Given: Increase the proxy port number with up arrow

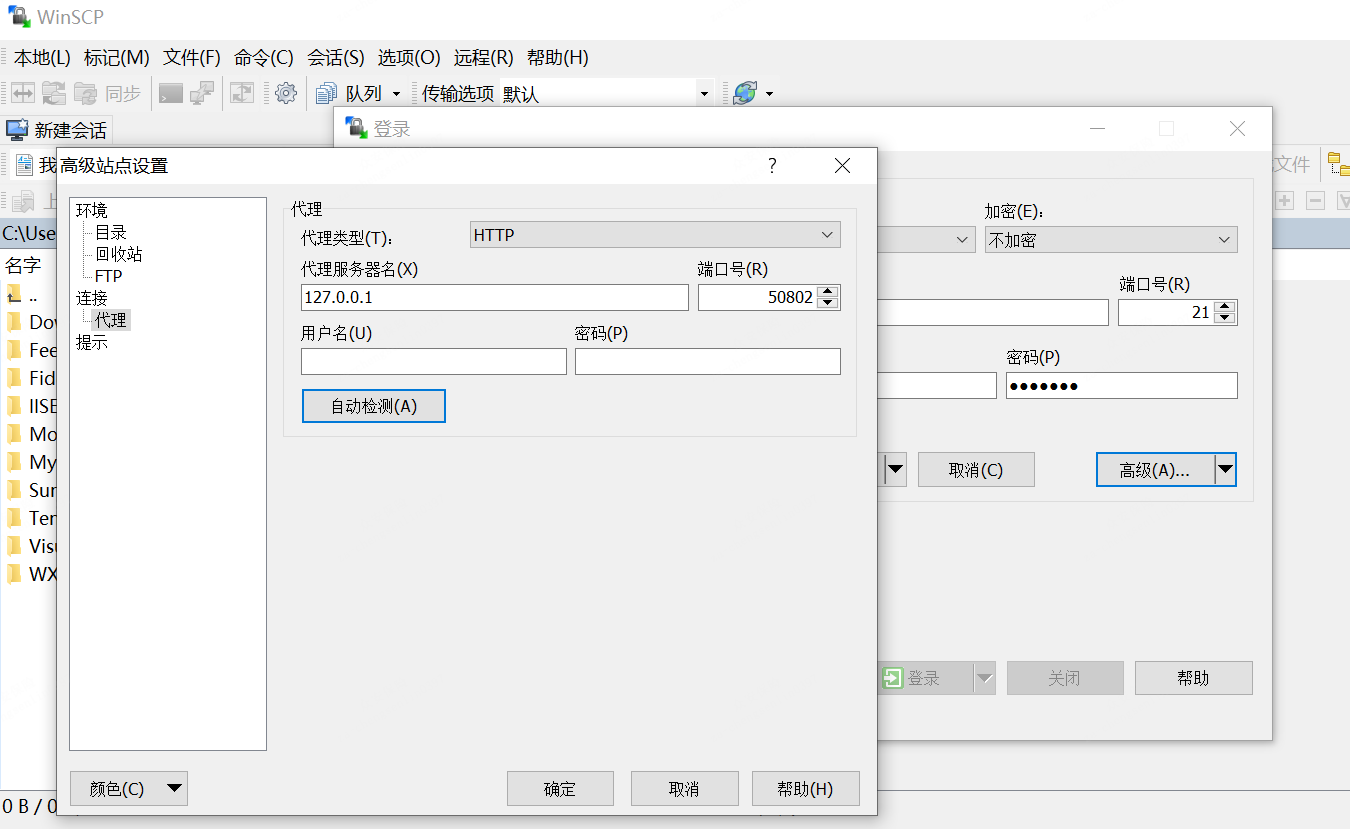Looking at the screenshot, I should tap(827, 292).
